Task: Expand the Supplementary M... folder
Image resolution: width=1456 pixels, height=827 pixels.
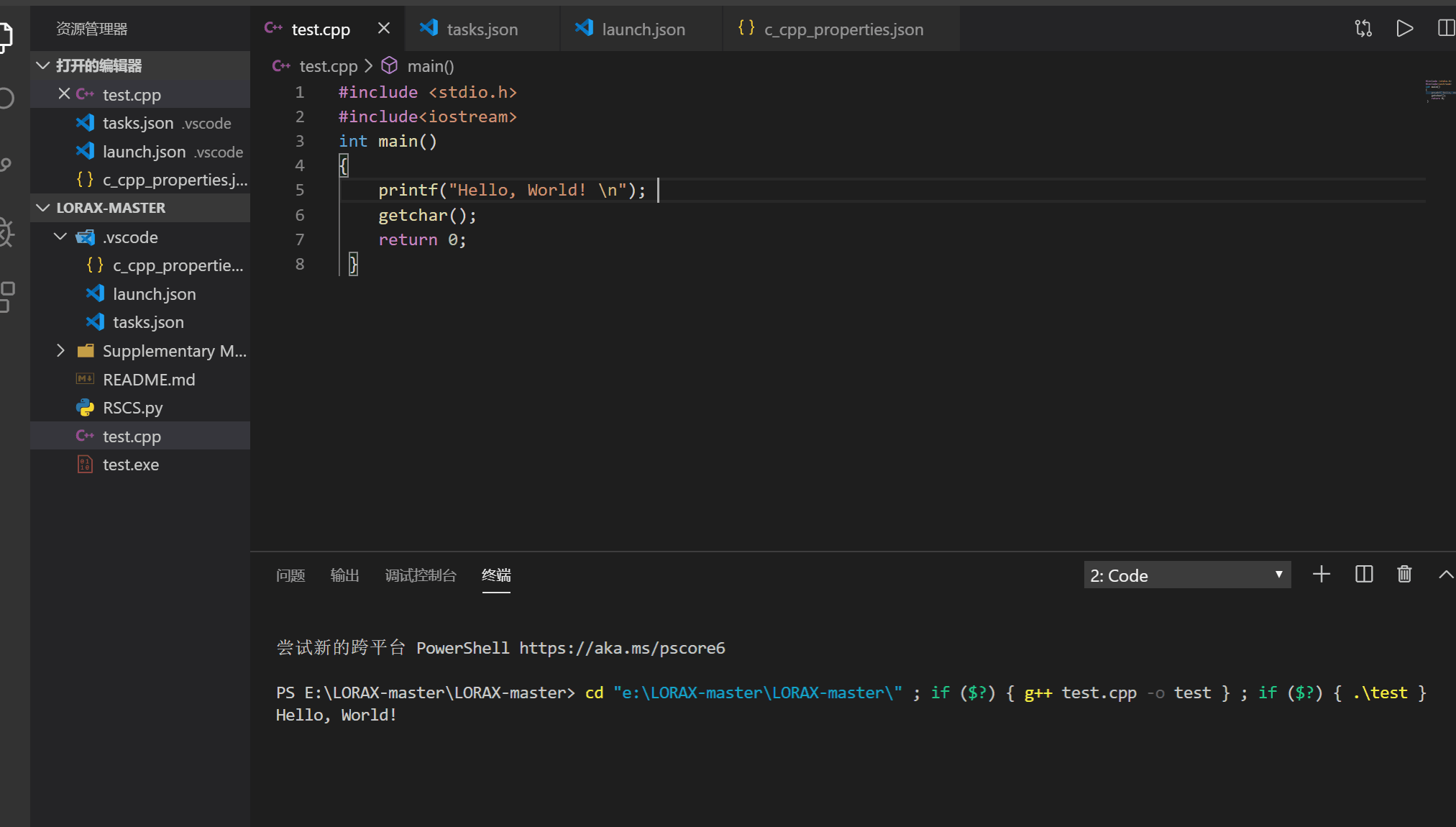Action: 60,351
